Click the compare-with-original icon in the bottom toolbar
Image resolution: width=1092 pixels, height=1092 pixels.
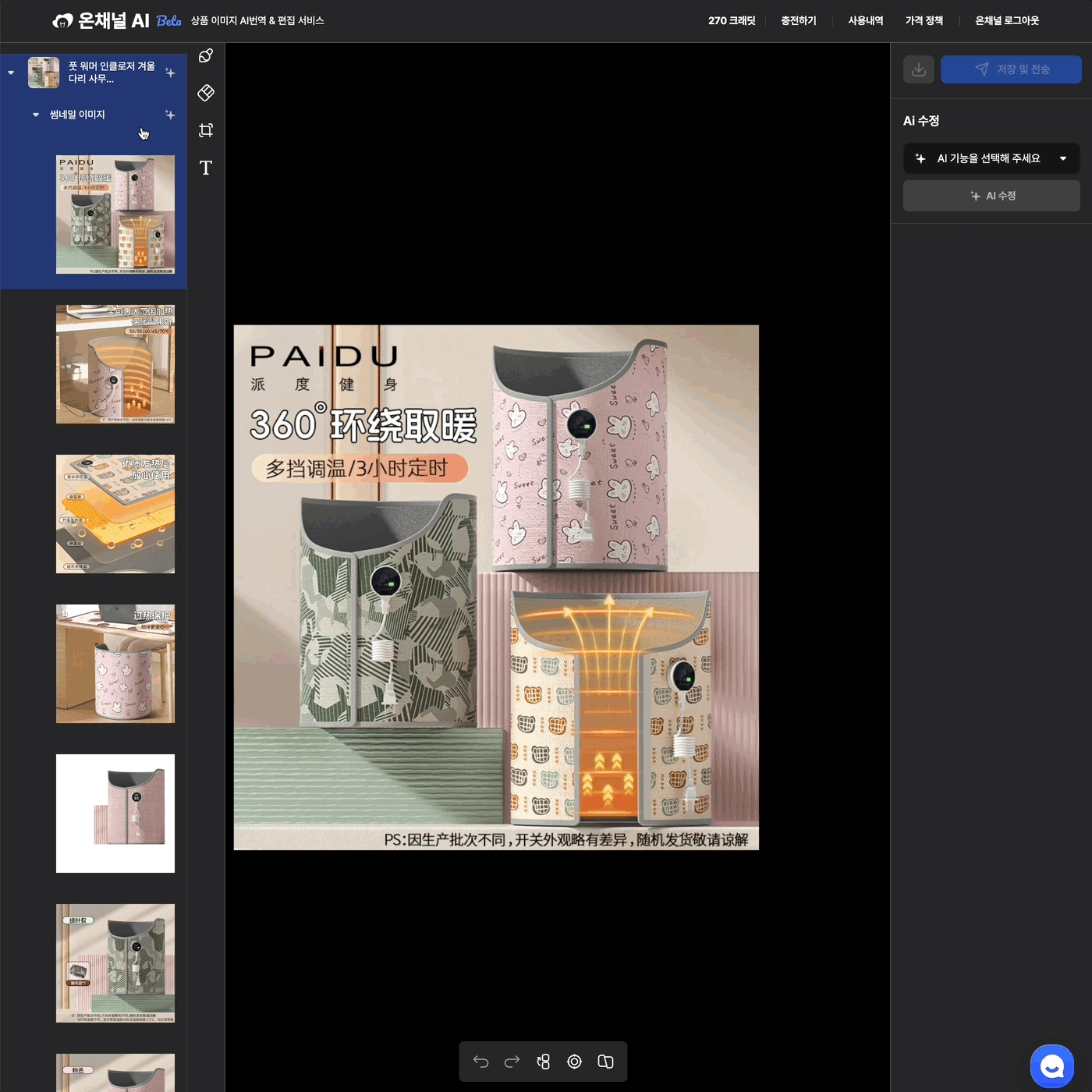(605, 1062)
